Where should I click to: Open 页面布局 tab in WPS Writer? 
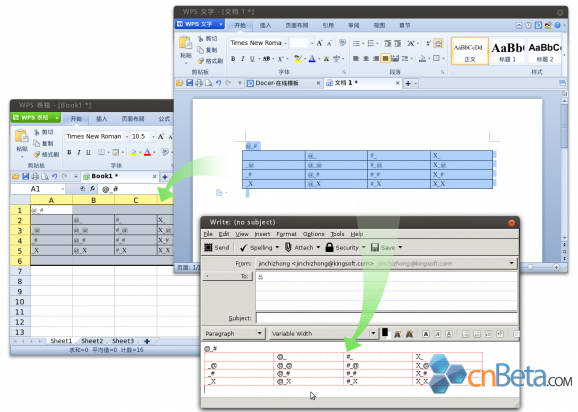297,25
